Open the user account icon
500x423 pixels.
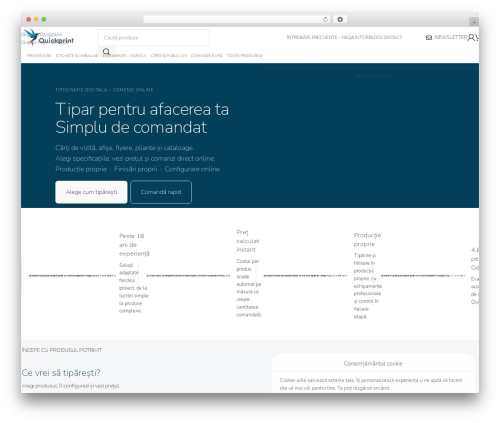[471, 37]
